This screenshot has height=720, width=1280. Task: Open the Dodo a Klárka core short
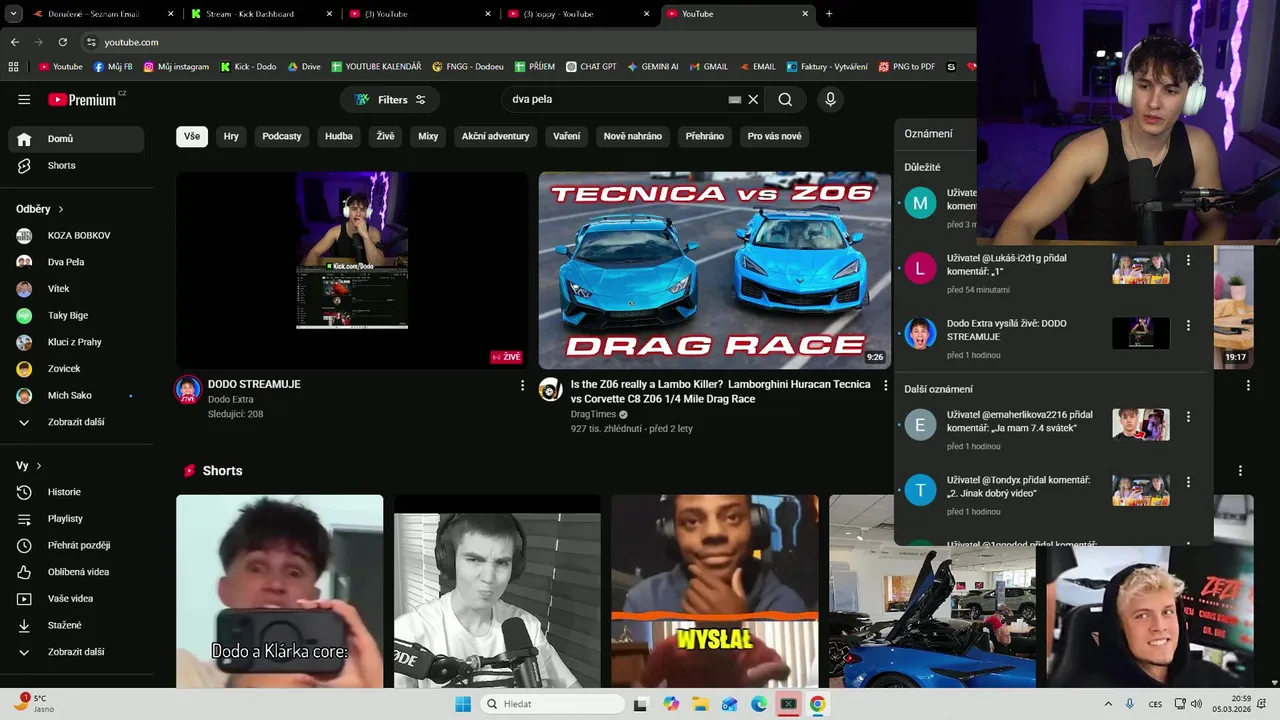coord(280,591)
